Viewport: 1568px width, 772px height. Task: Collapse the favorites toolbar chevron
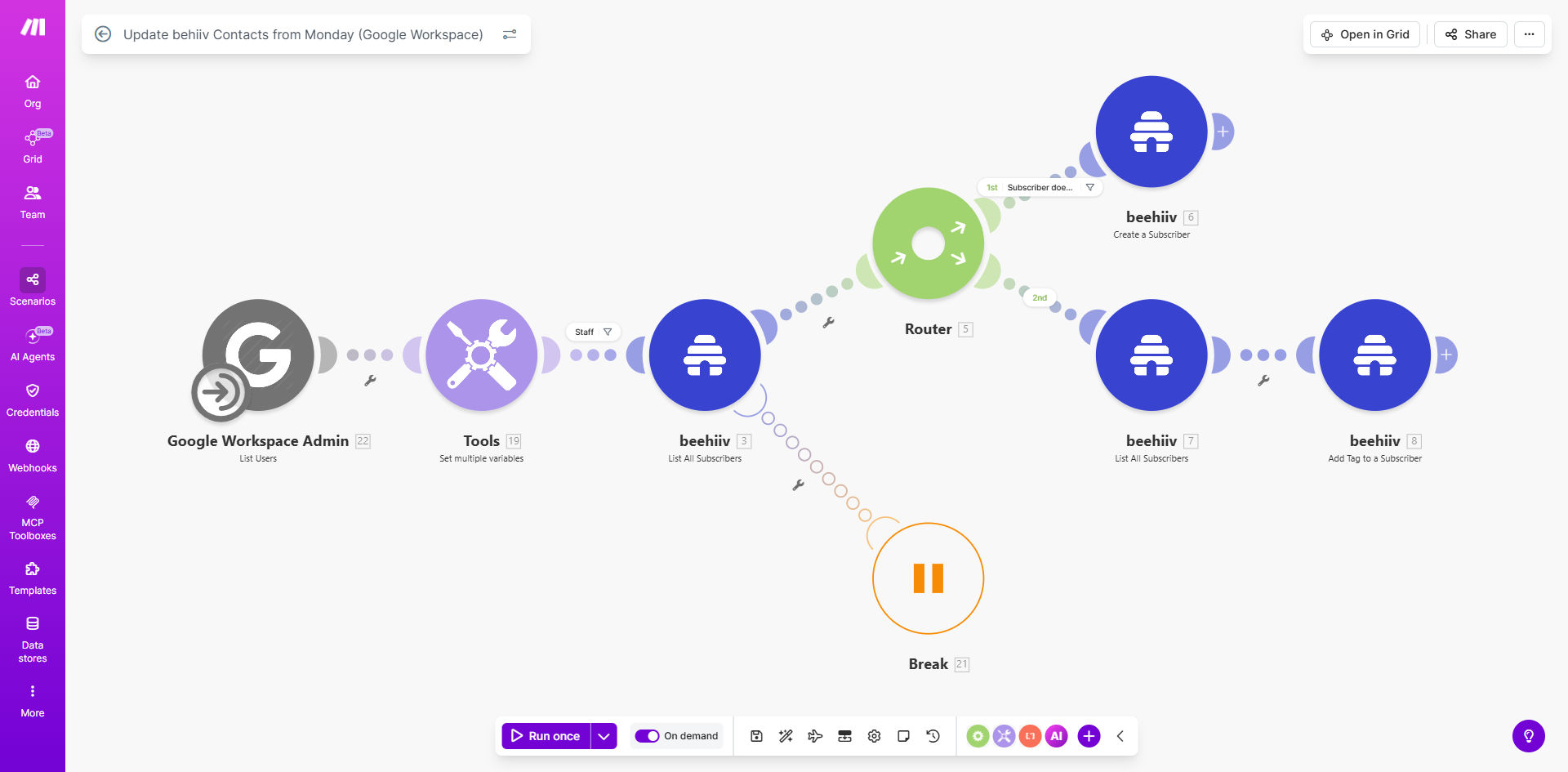1120,736
